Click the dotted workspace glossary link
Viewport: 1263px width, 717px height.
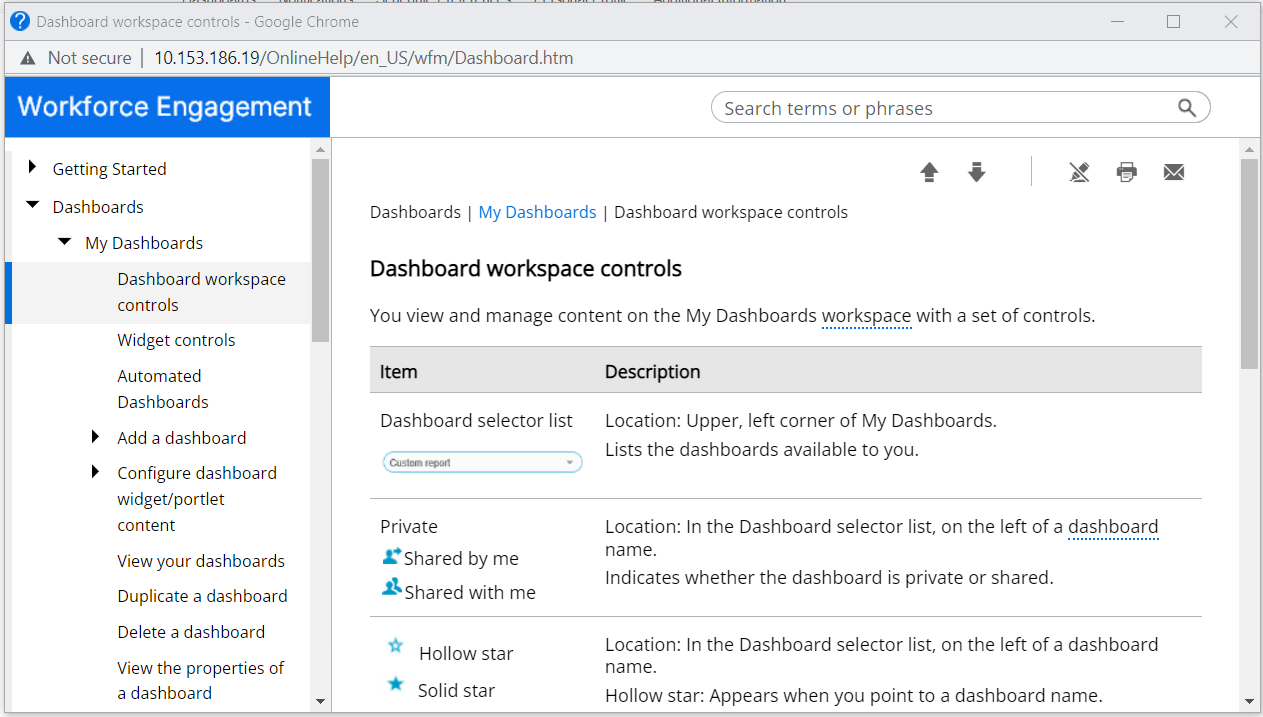866,316
